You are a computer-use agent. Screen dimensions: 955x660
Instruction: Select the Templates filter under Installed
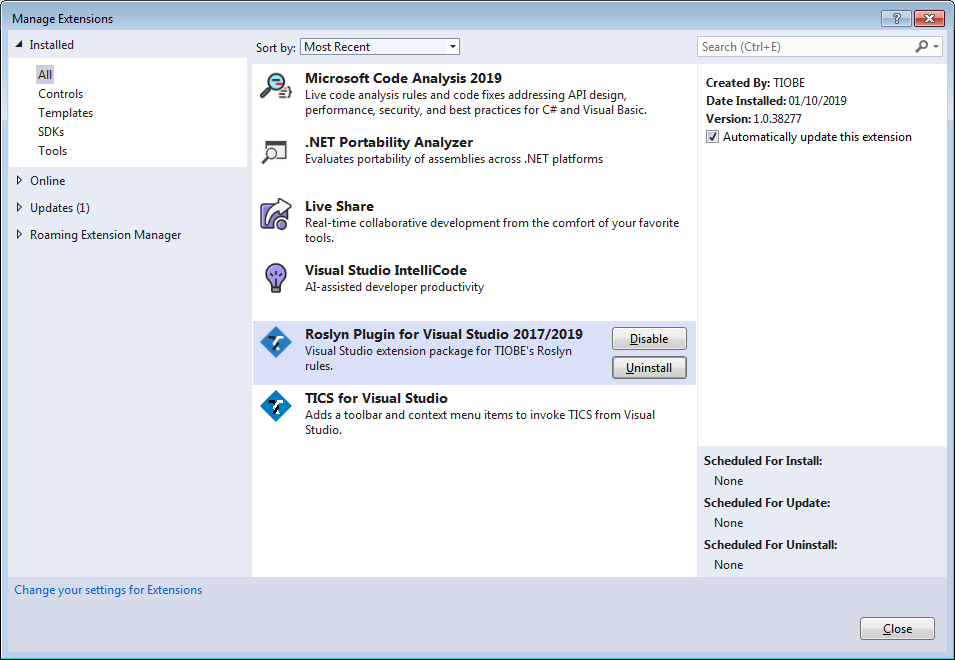(x=65, y=113)
